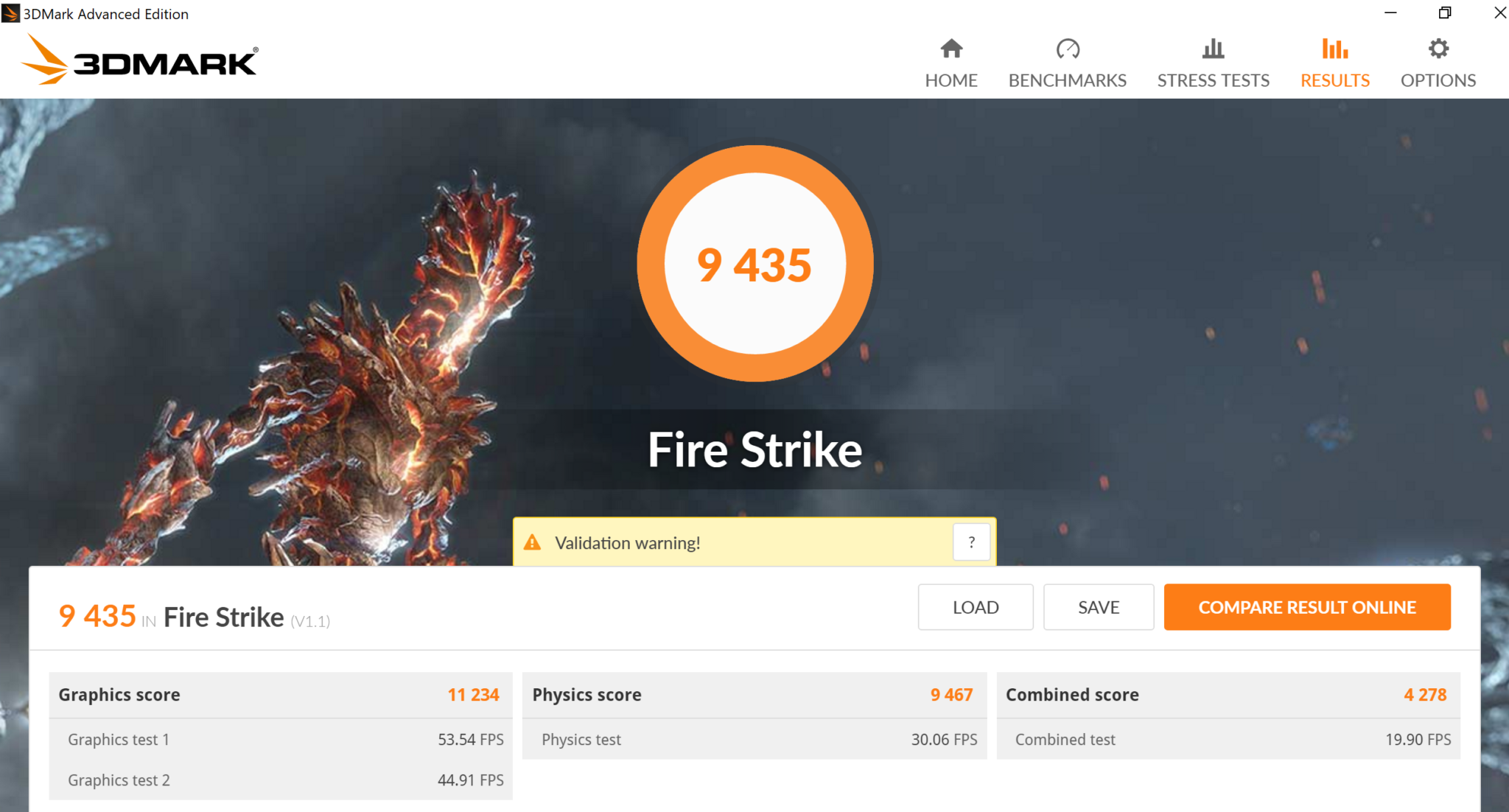This screenshot has height=812, width=1509.
Task: Restore down the application window
Action: [1445, 13]
